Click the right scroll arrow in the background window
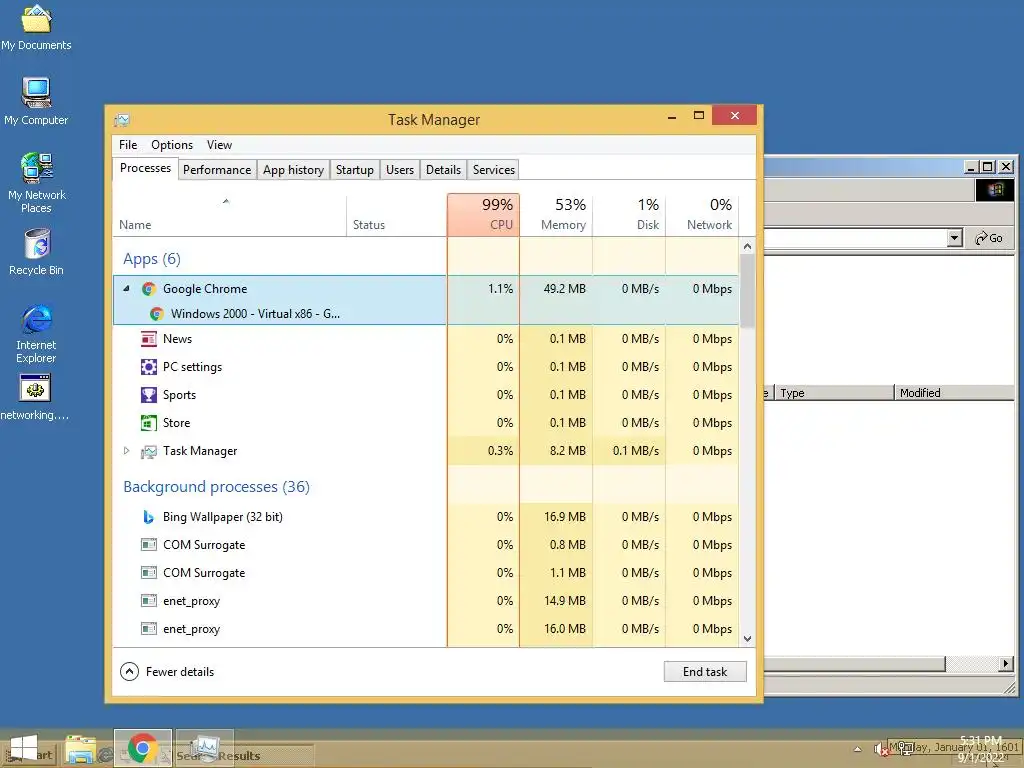1024x768 pixels. [x=1005, y=664]
